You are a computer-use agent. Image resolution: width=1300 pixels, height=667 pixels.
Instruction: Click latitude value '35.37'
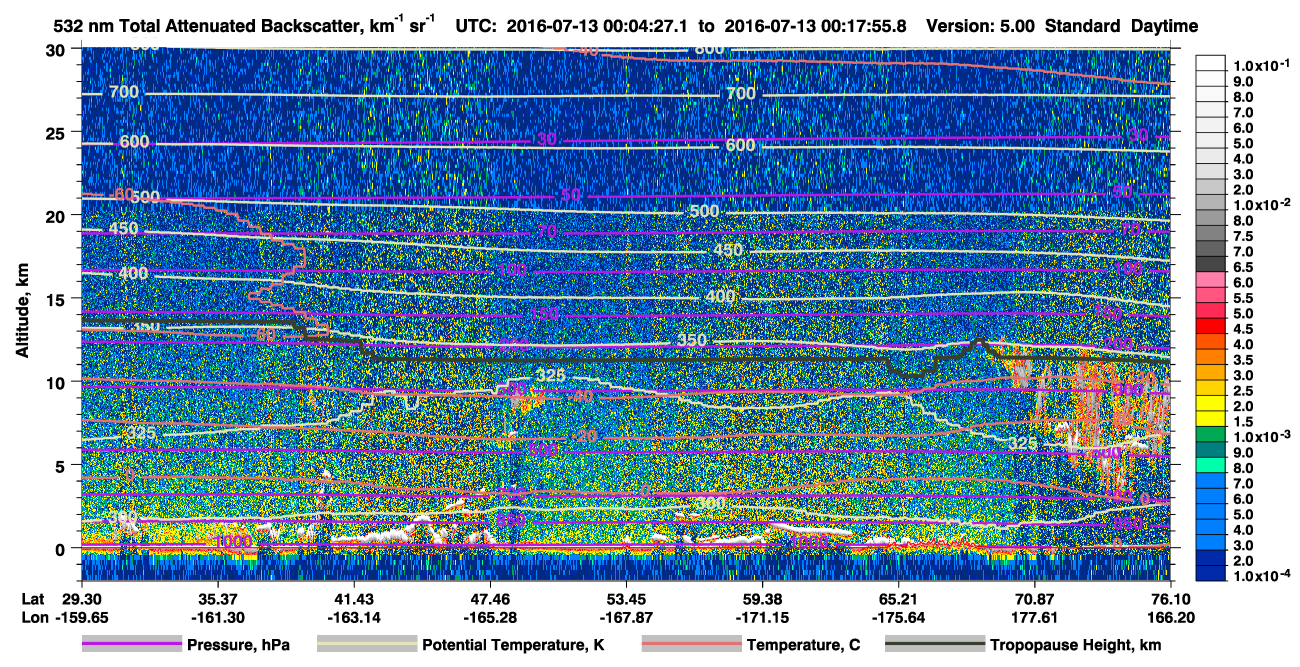217,598
